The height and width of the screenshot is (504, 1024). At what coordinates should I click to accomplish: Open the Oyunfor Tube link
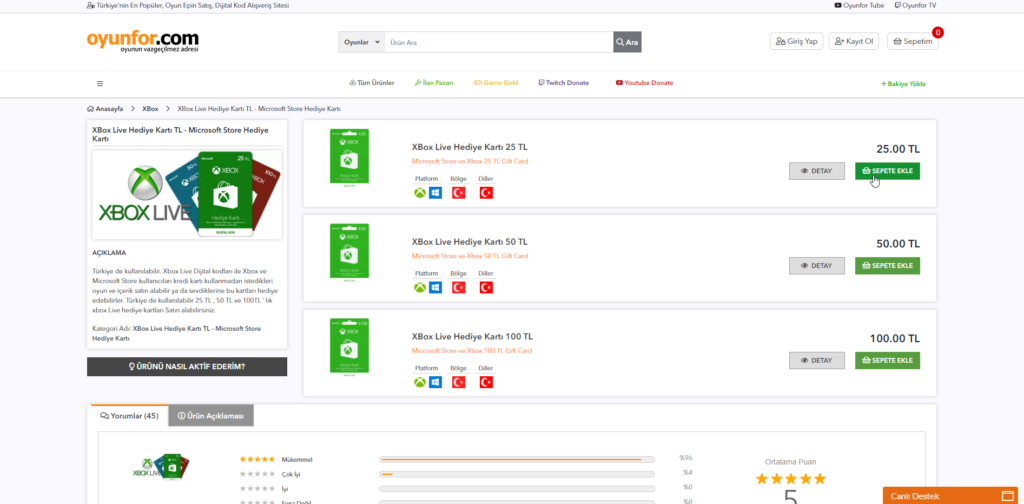[859, 5]
